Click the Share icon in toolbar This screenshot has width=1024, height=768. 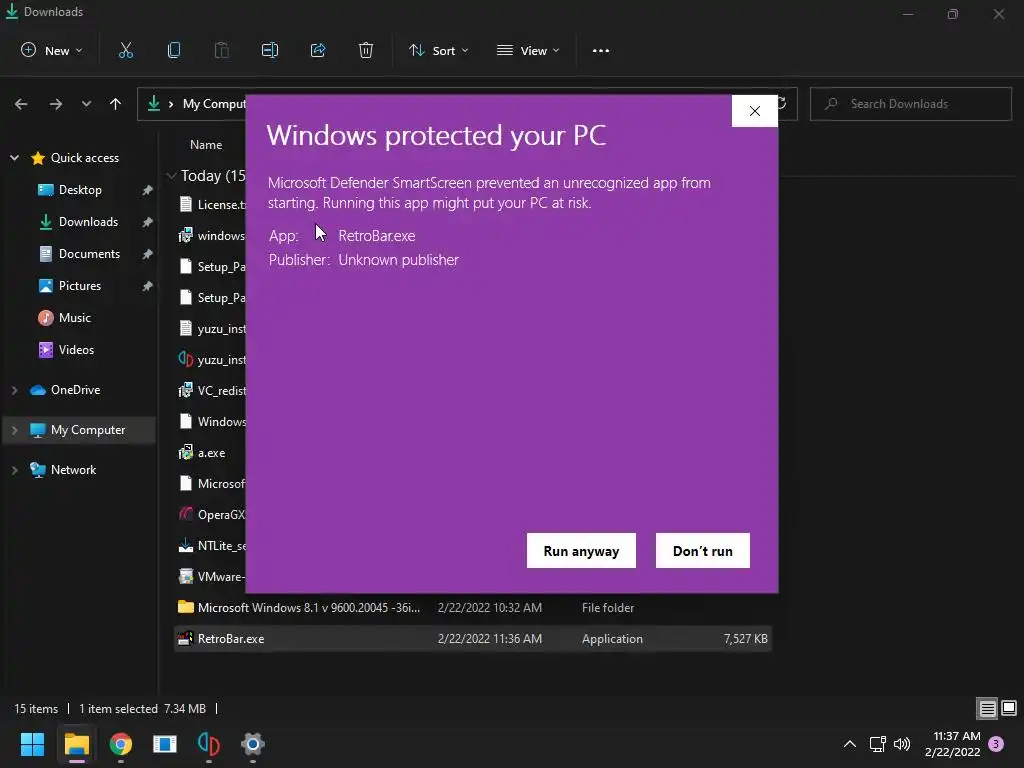point(318,50)
